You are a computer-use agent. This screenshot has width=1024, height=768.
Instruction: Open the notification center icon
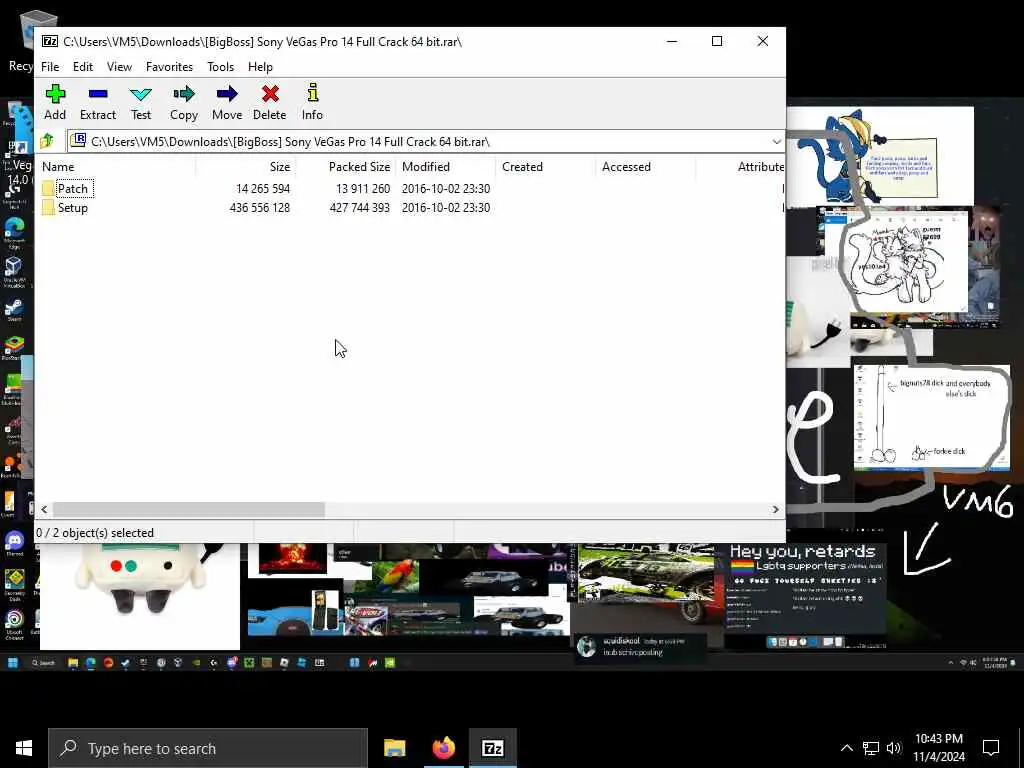(991, 748)
